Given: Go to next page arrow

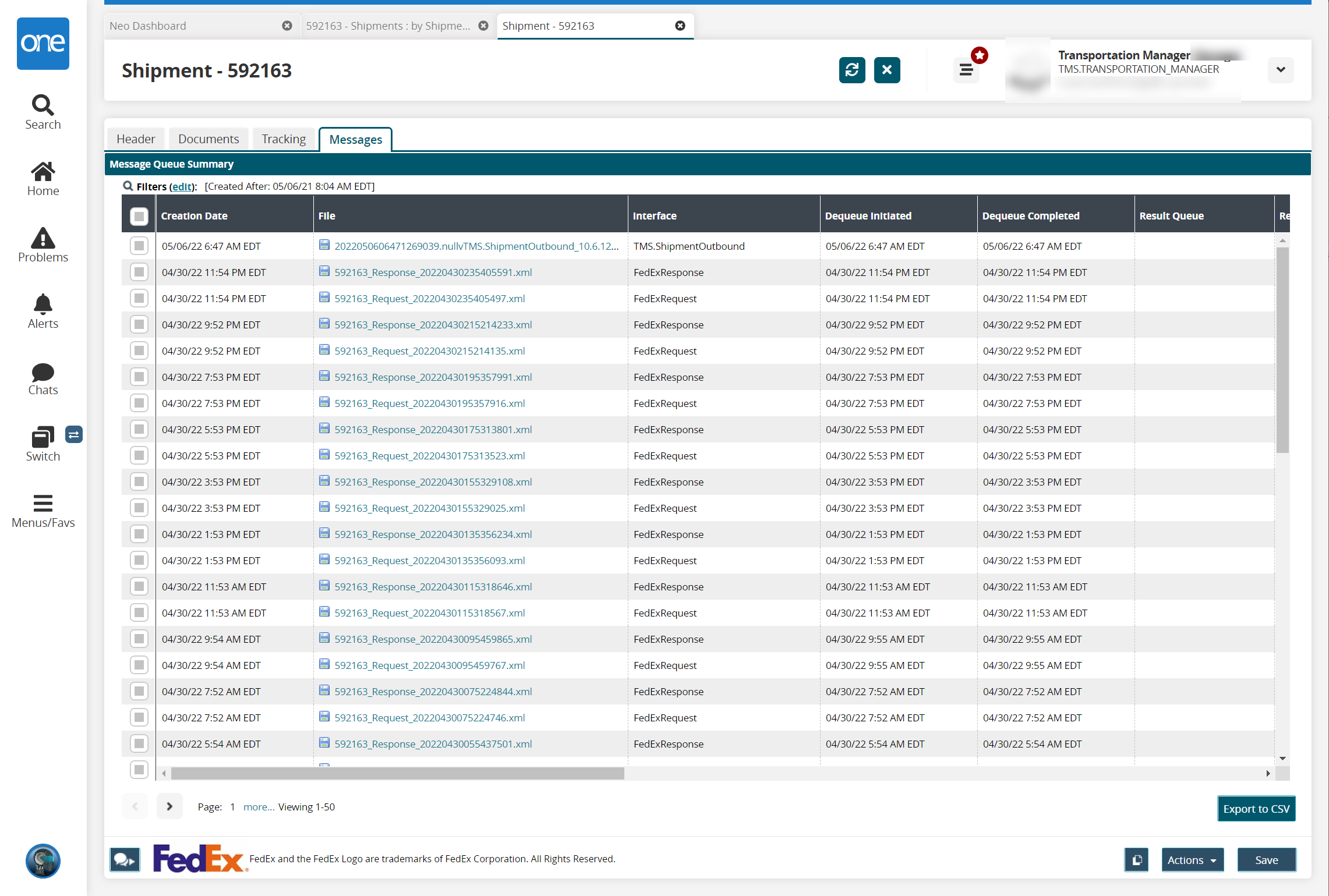Looking at the screenshot, I should click(x=169, y=806).
